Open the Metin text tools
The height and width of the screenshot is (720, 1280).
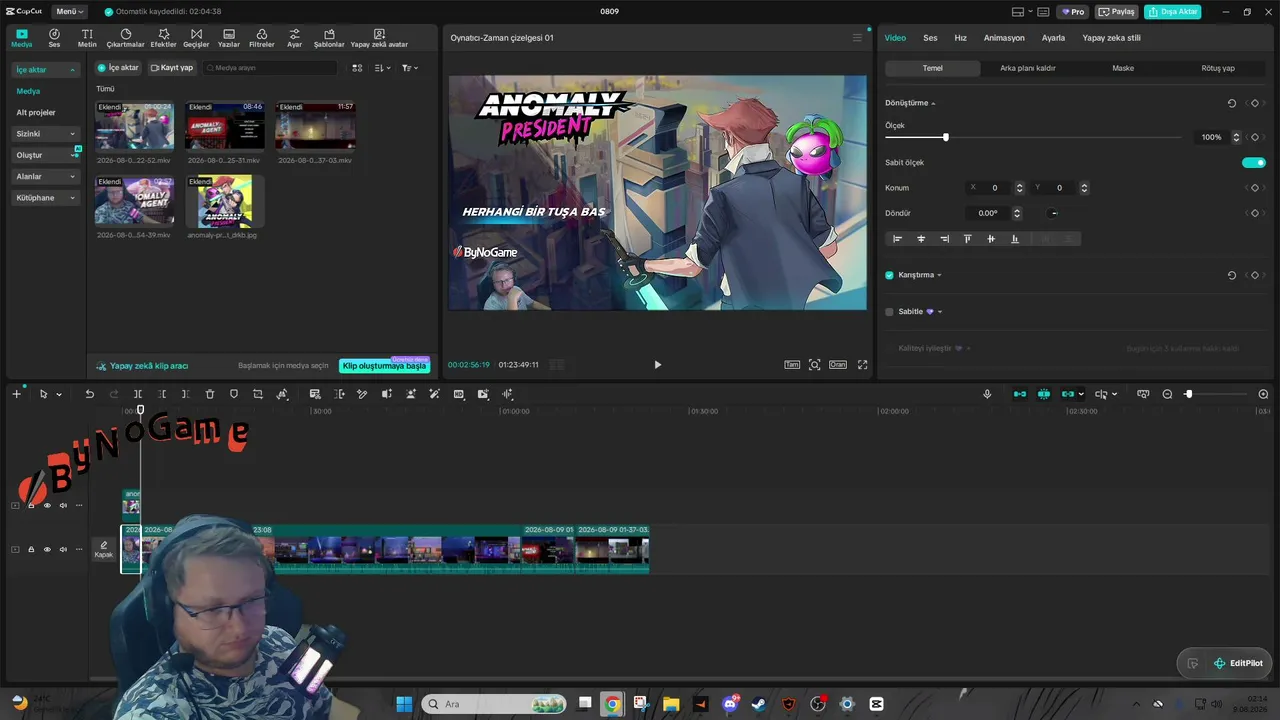[x=87, y=38]
